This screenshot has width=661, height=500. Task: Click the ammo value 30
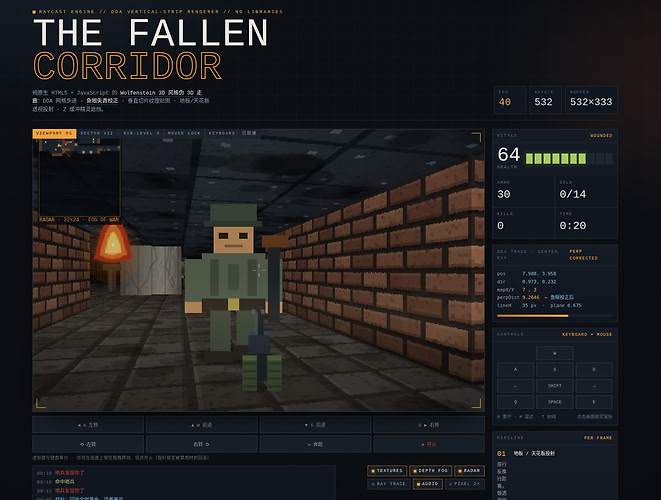tap(504, 194)
